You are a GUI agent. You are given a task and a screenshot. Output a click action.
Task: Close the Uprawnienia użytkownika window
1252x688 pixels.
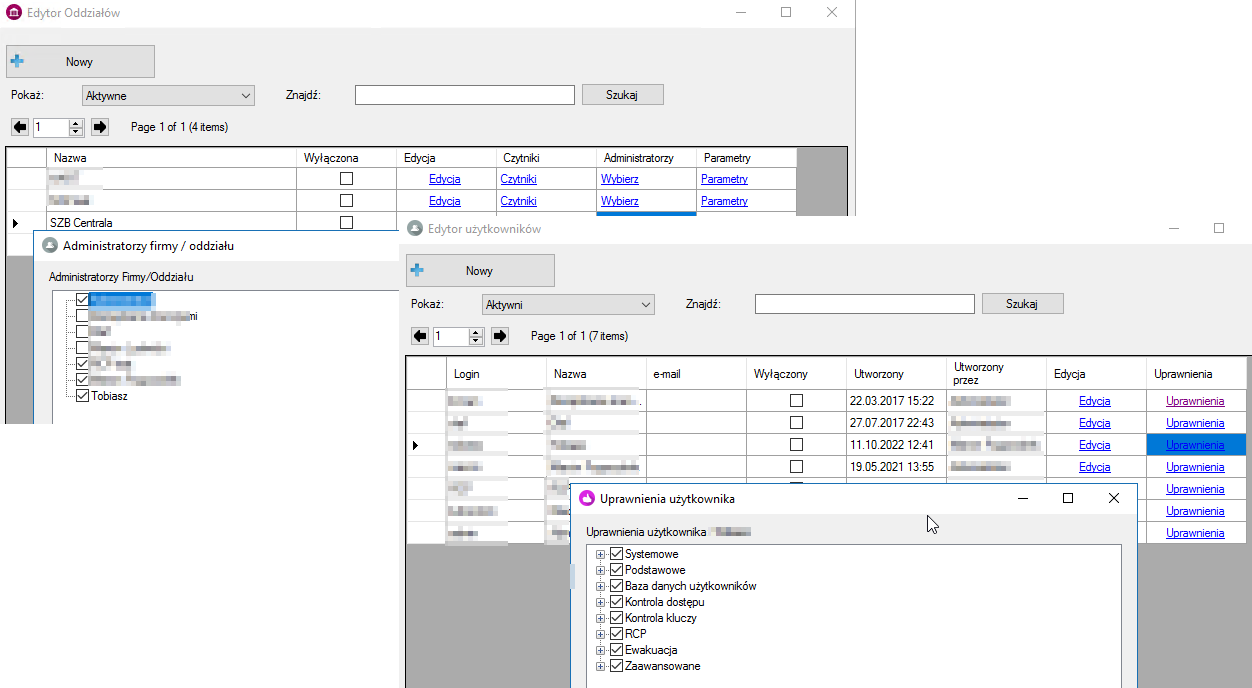point(1114,497)
